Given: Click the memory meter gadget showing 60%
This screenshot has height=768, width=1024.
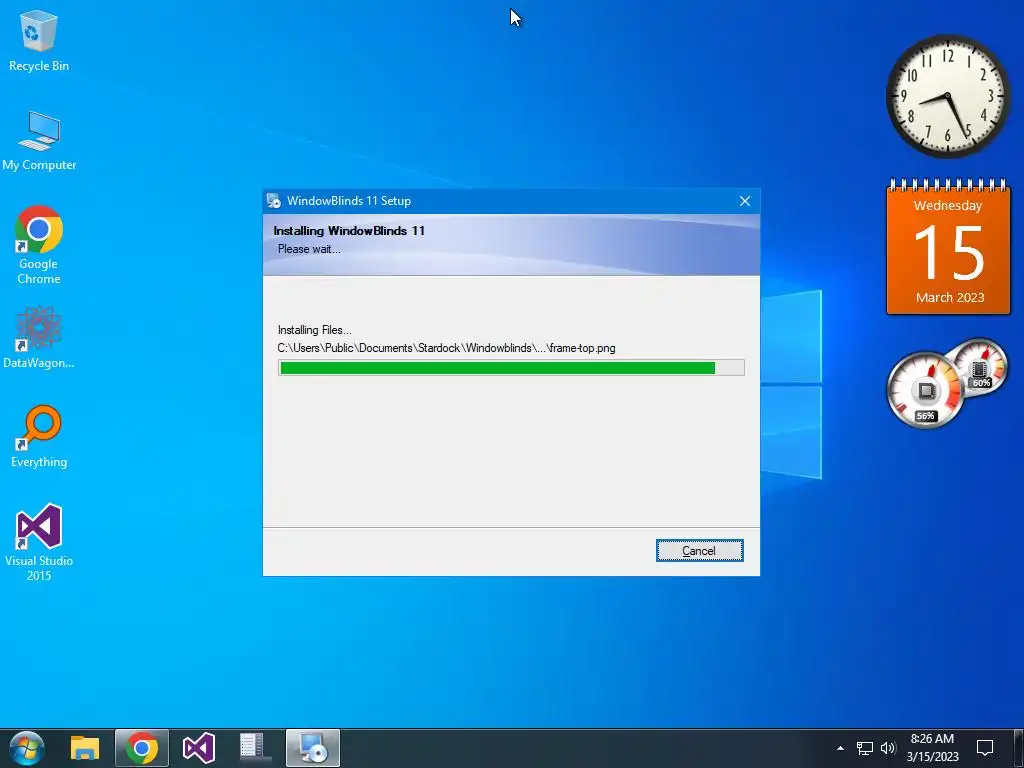Looking at the screenshot, I should [x=980, y=367].
